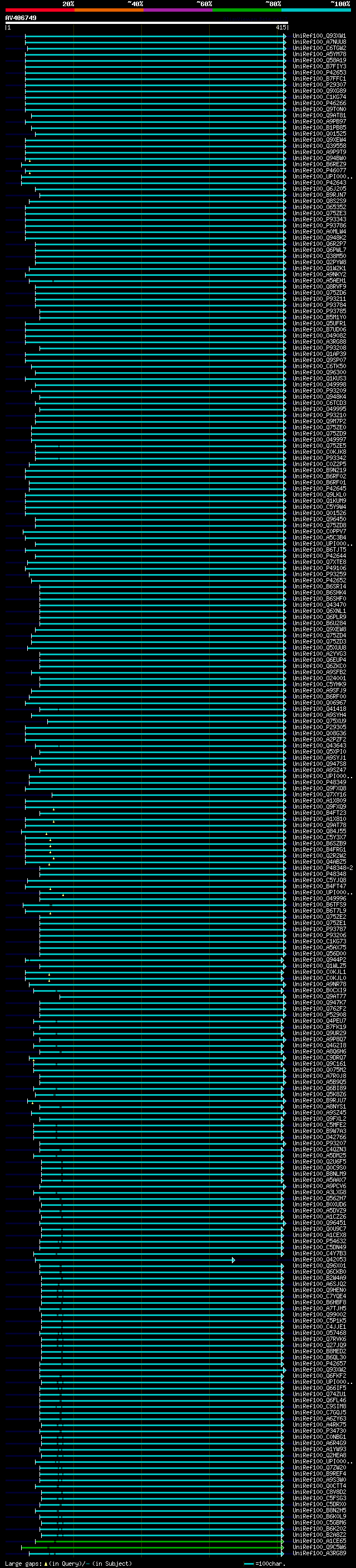The image size is (356, 1568).
Task: Select the UniRef100_P42643 label
Action: point(319,182)
